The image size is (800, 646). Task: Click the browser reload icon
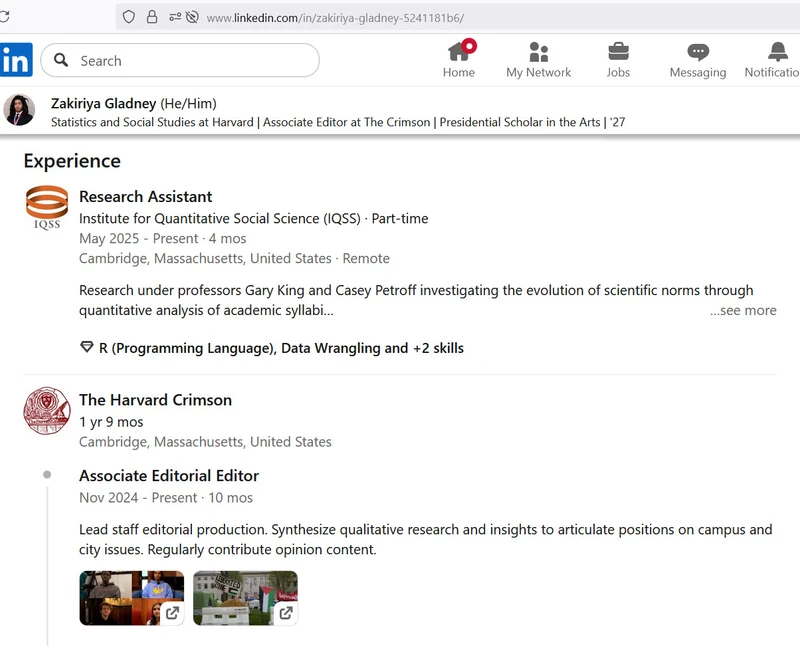[5, 17]
